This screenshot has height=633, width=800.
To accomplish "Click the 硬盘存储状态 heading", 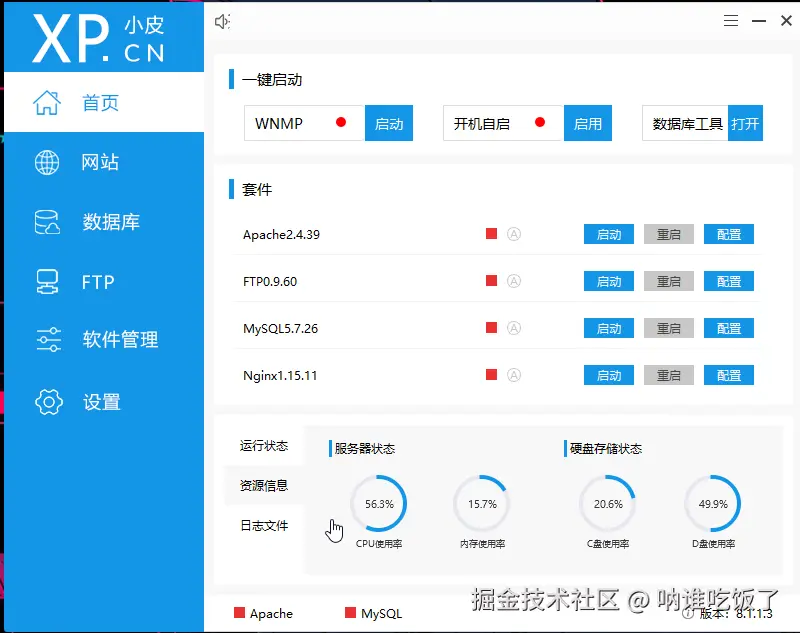I will click(x=606, y=449).
